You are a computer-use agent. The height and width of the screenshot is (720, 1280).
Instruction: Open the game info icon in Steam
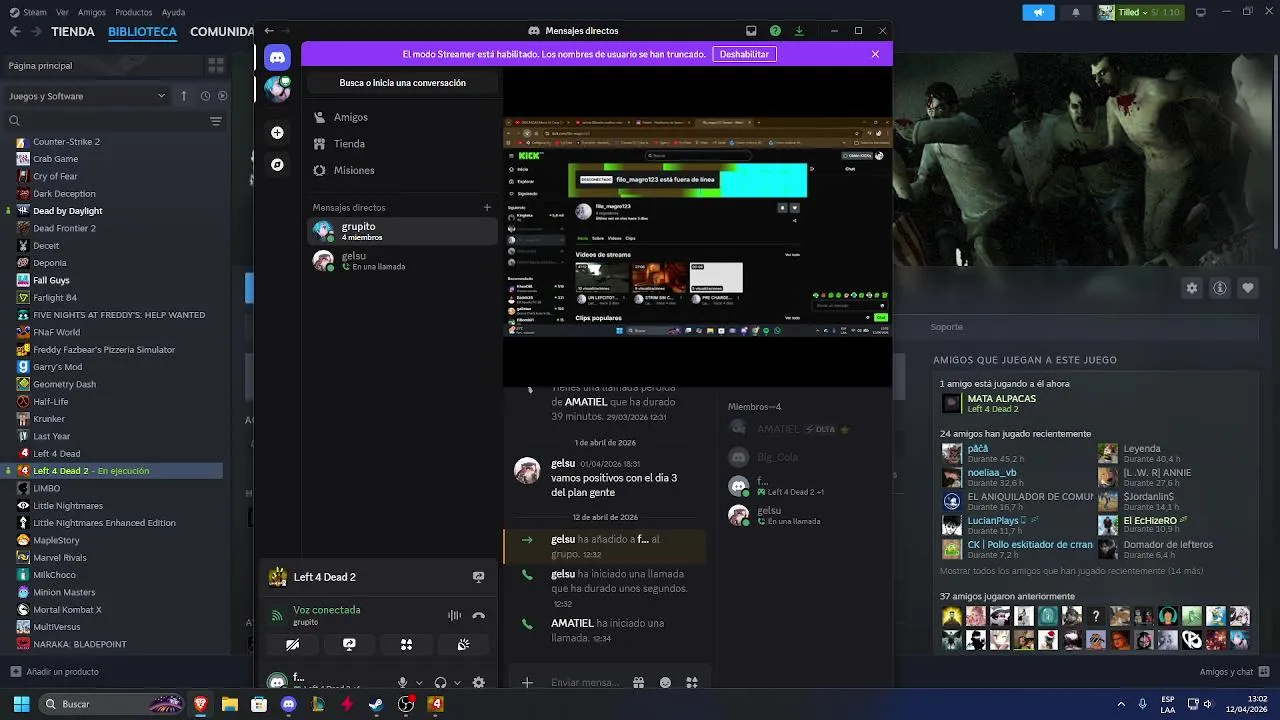(1220, 288)
